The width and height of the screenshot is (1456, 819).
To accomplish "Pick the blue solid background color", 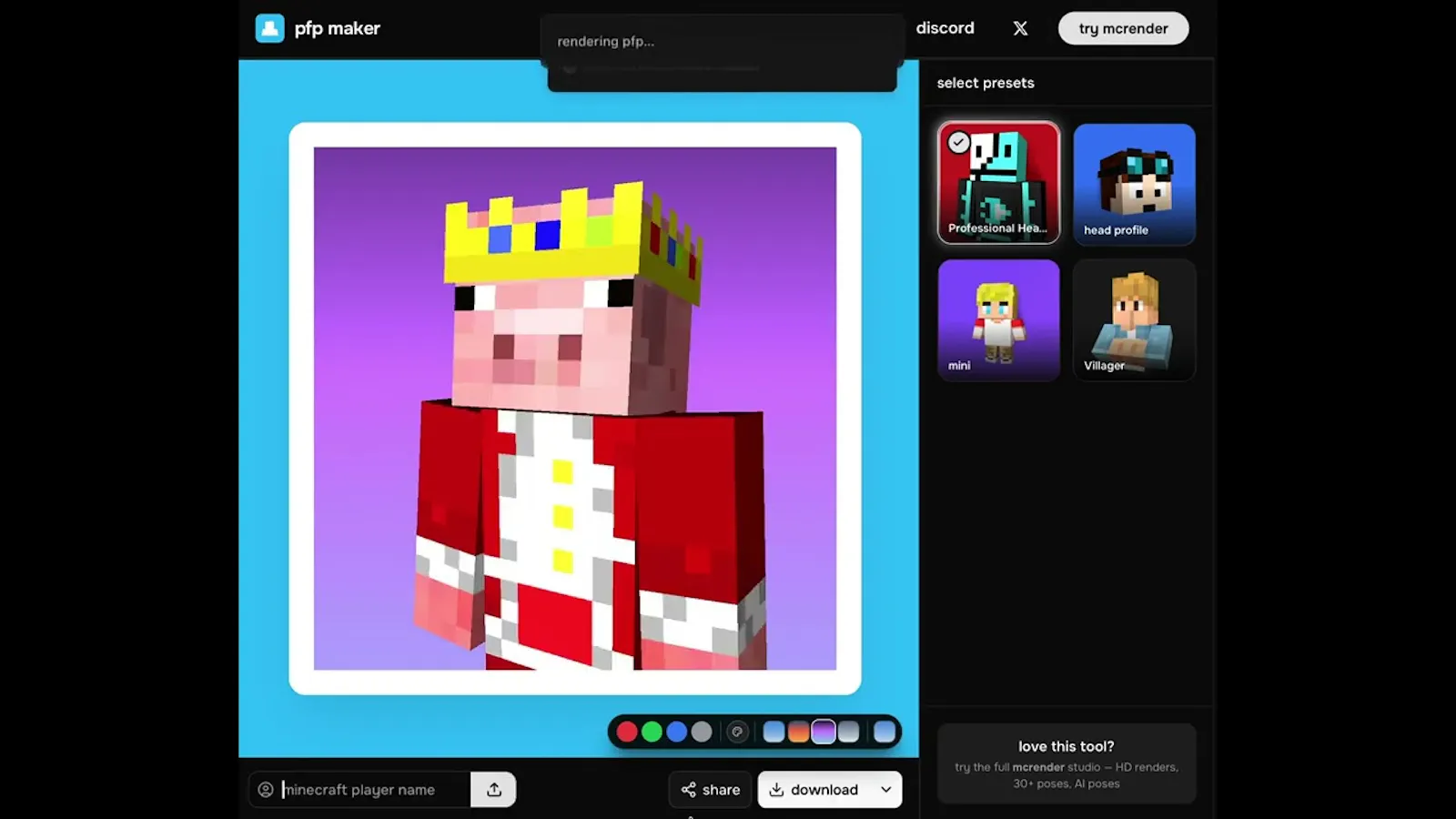I will (x=676, y=732).
